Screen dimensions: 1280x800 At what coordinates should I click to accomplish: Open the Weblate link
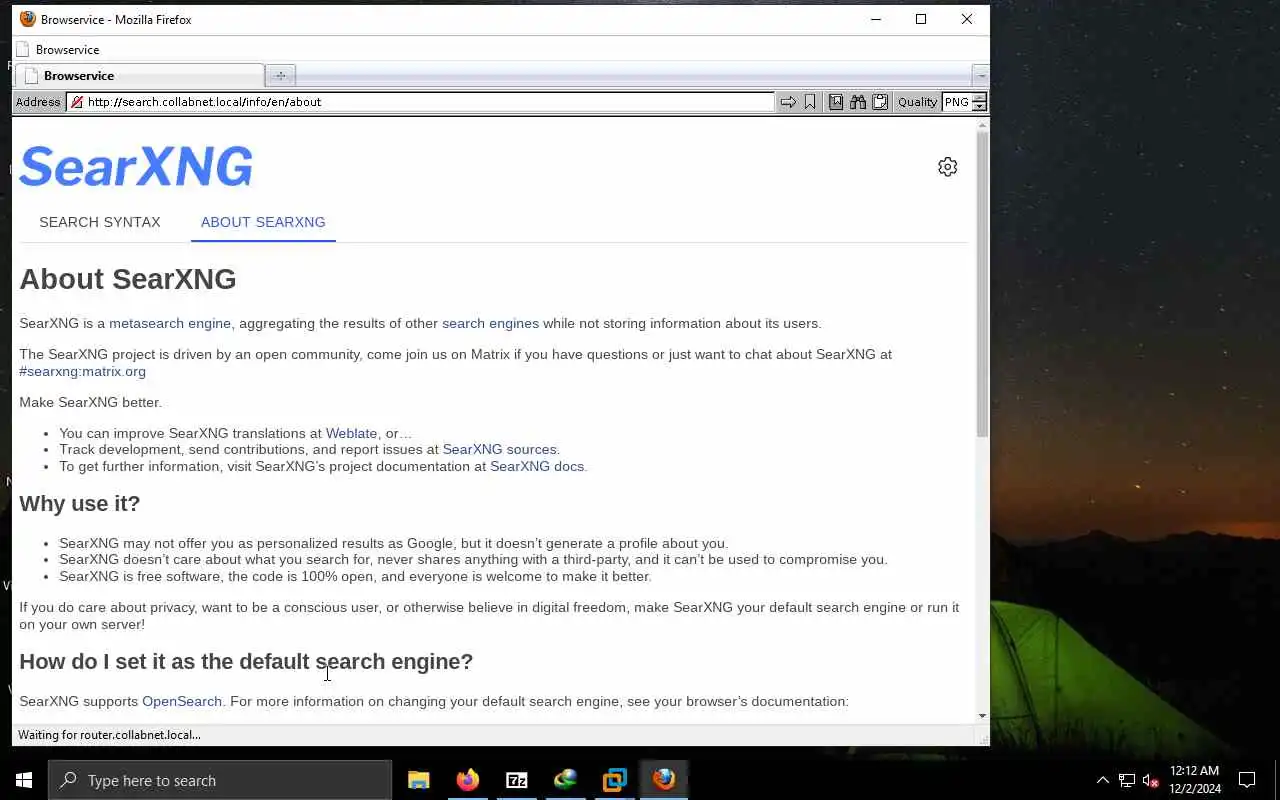[x=351, y=433]
